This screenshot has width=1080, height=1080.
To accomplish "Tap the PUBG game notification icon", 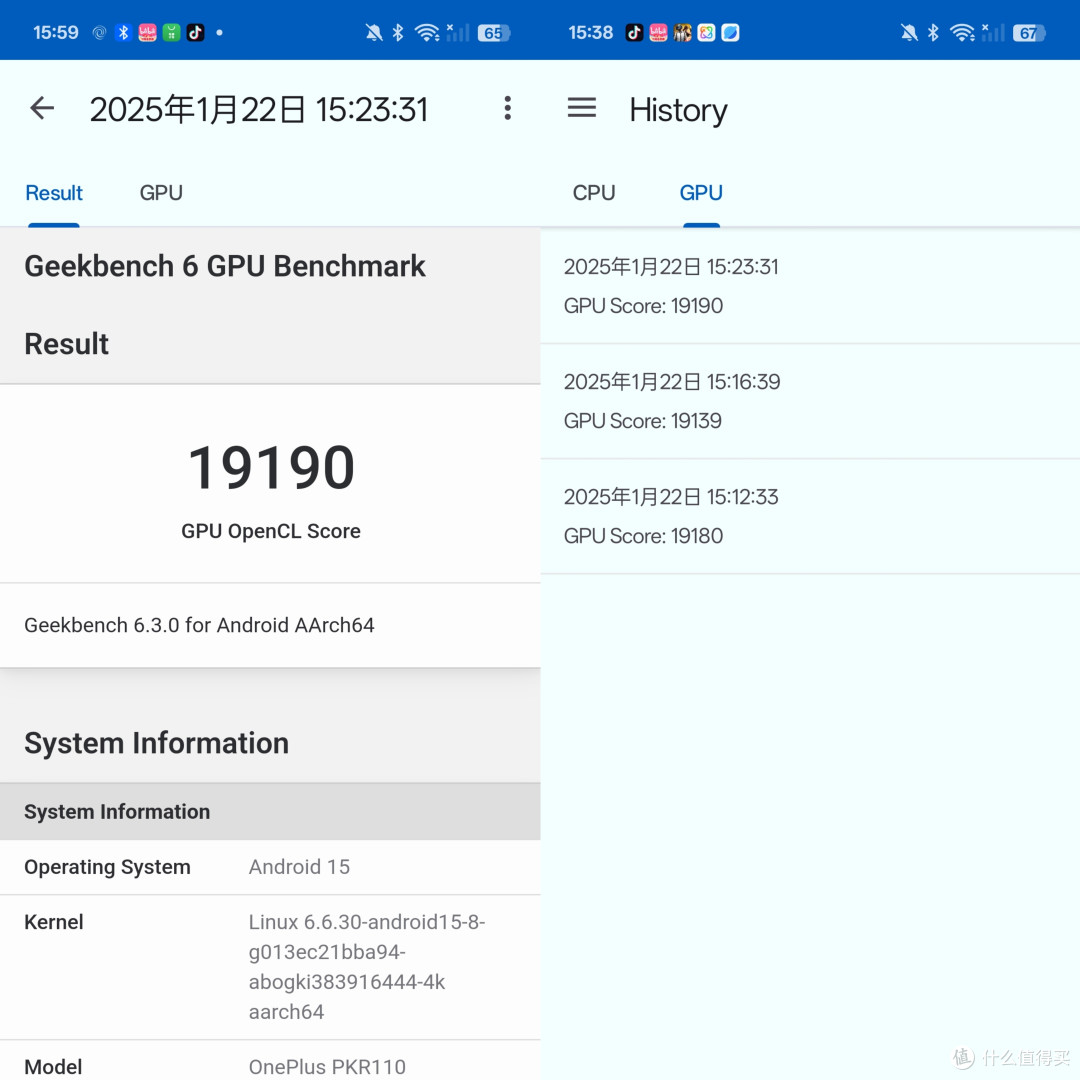I will (683, 32).
